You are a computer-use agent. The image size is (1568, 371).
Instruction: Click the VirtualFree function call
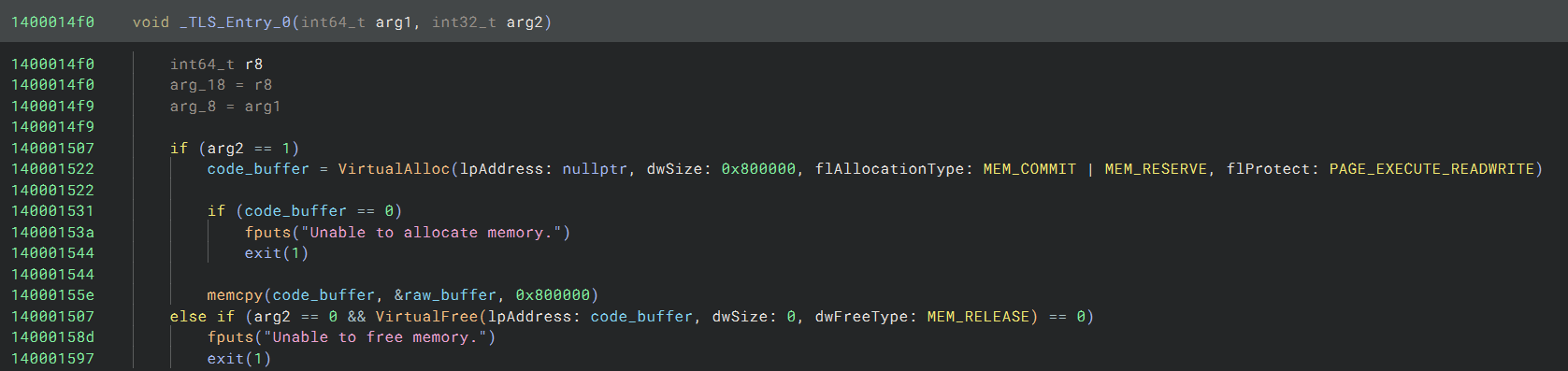[426, 317]
